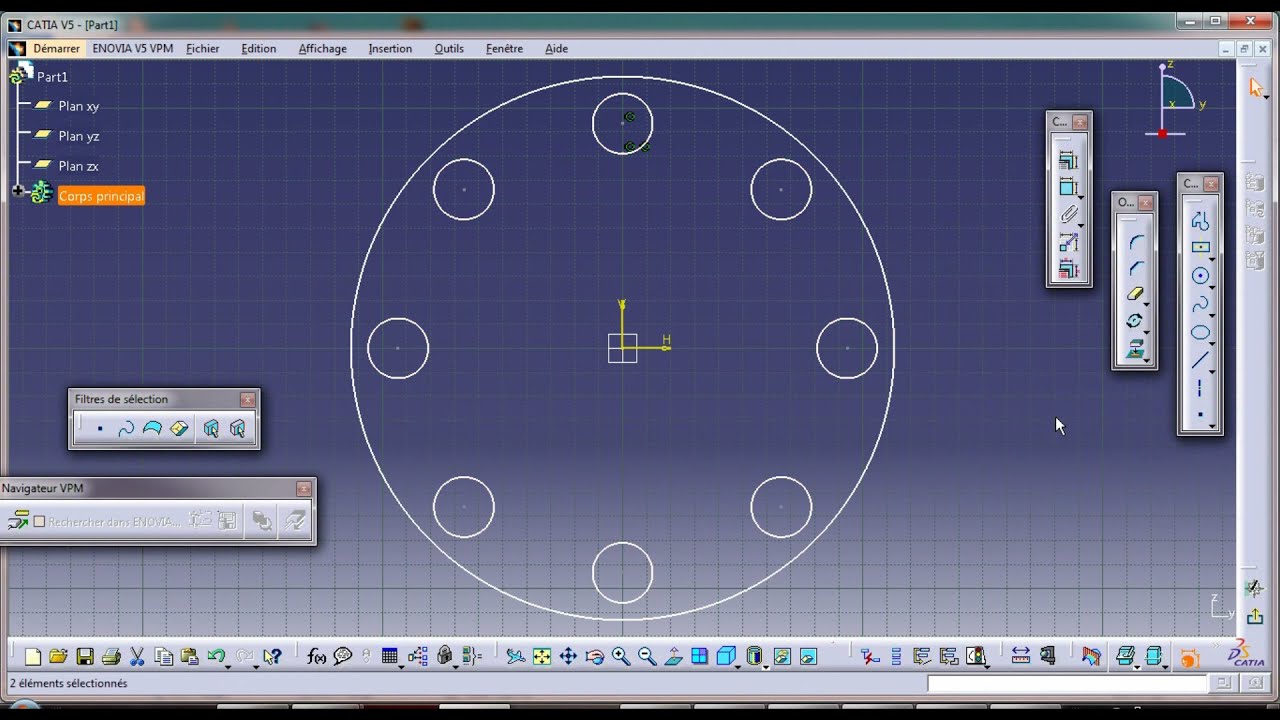Choose the Chamfer tool
The image size is (1280, 720).
tap(1135, 268)
